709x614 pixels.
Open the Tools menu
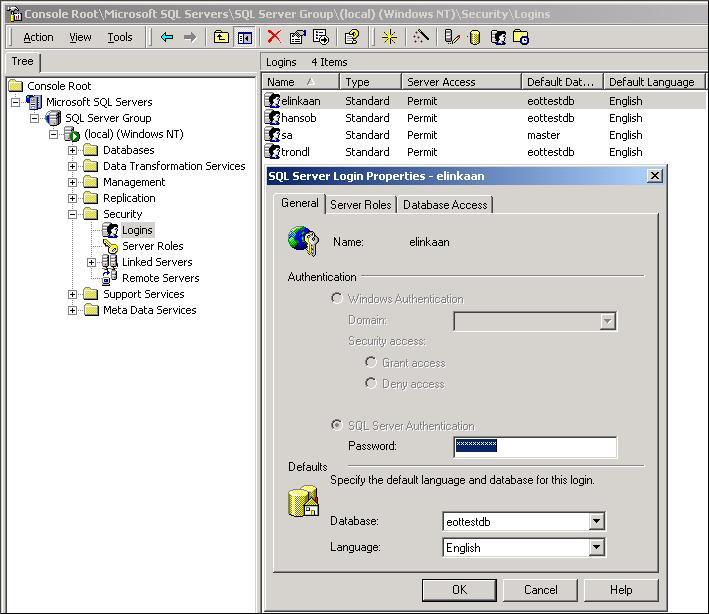click(x=120, y=37)
